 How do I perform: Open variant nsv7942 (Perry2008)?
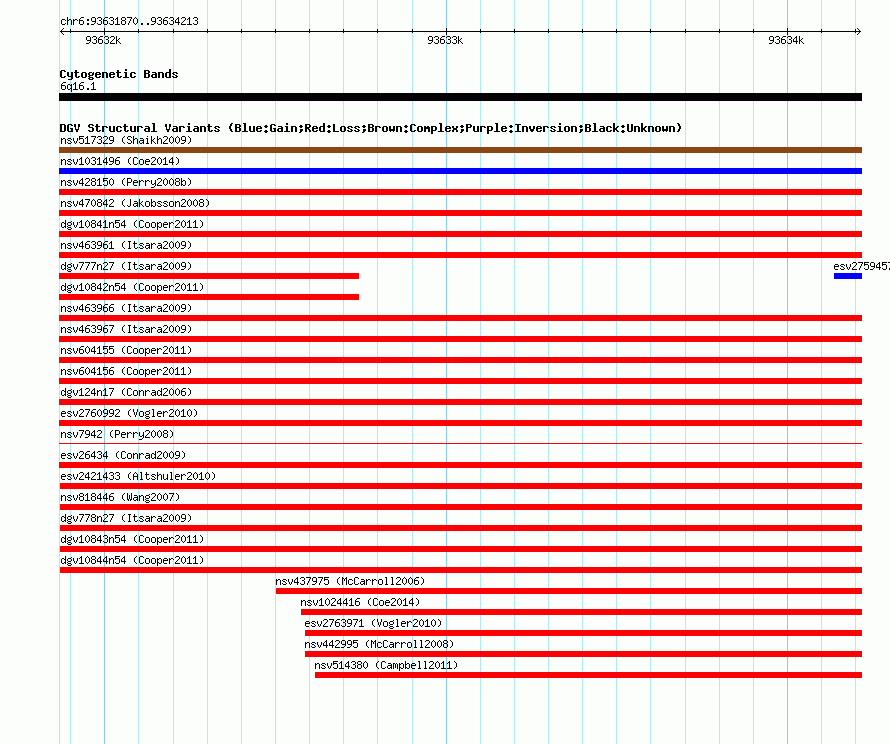(x=117, y=434)
